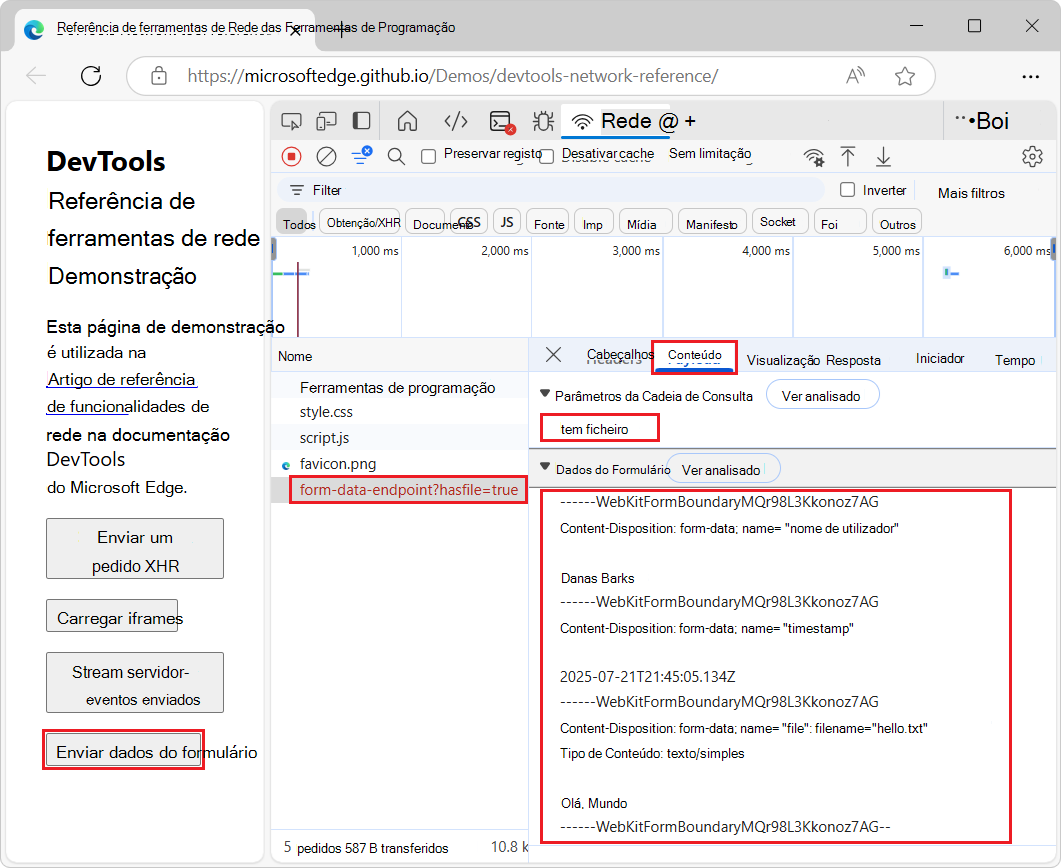Stop recording network log

tap(291, 156)
